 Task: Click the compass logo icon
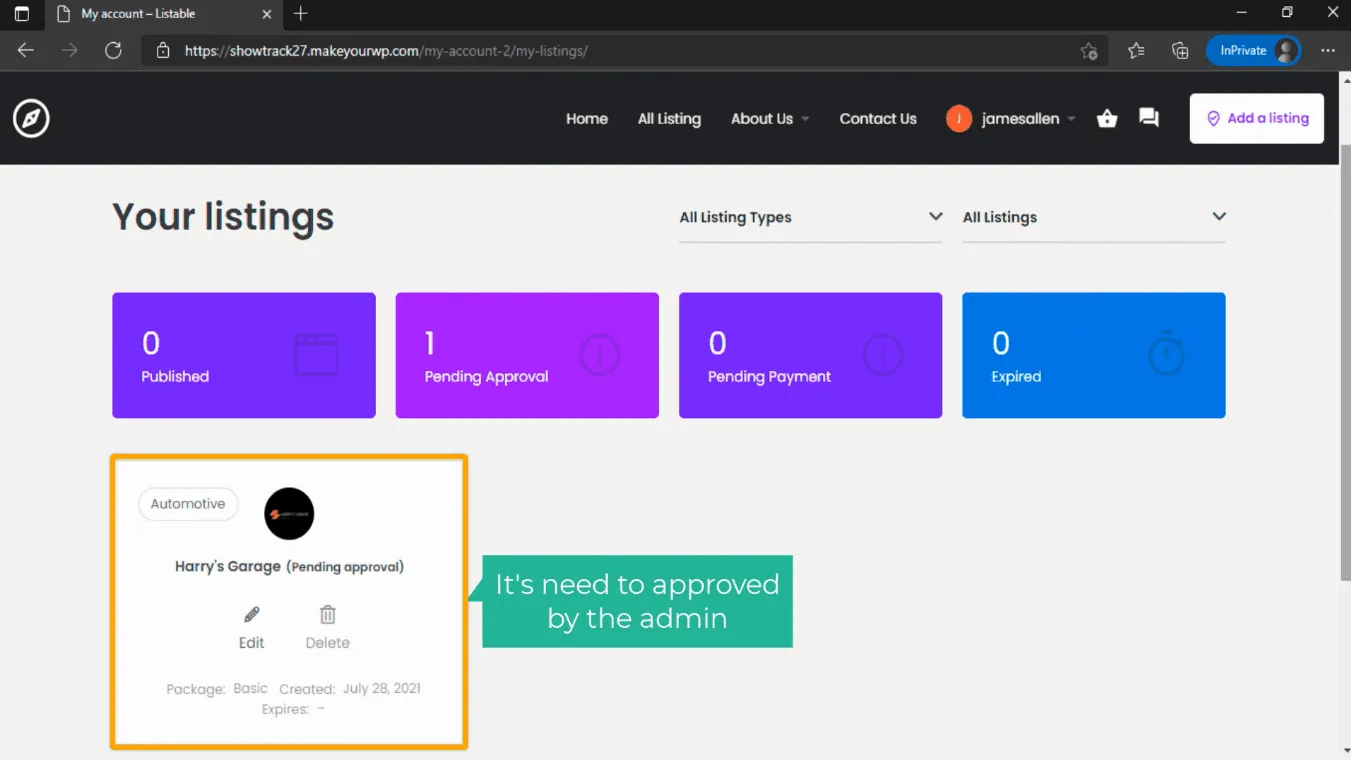click(x=31, y=118)
